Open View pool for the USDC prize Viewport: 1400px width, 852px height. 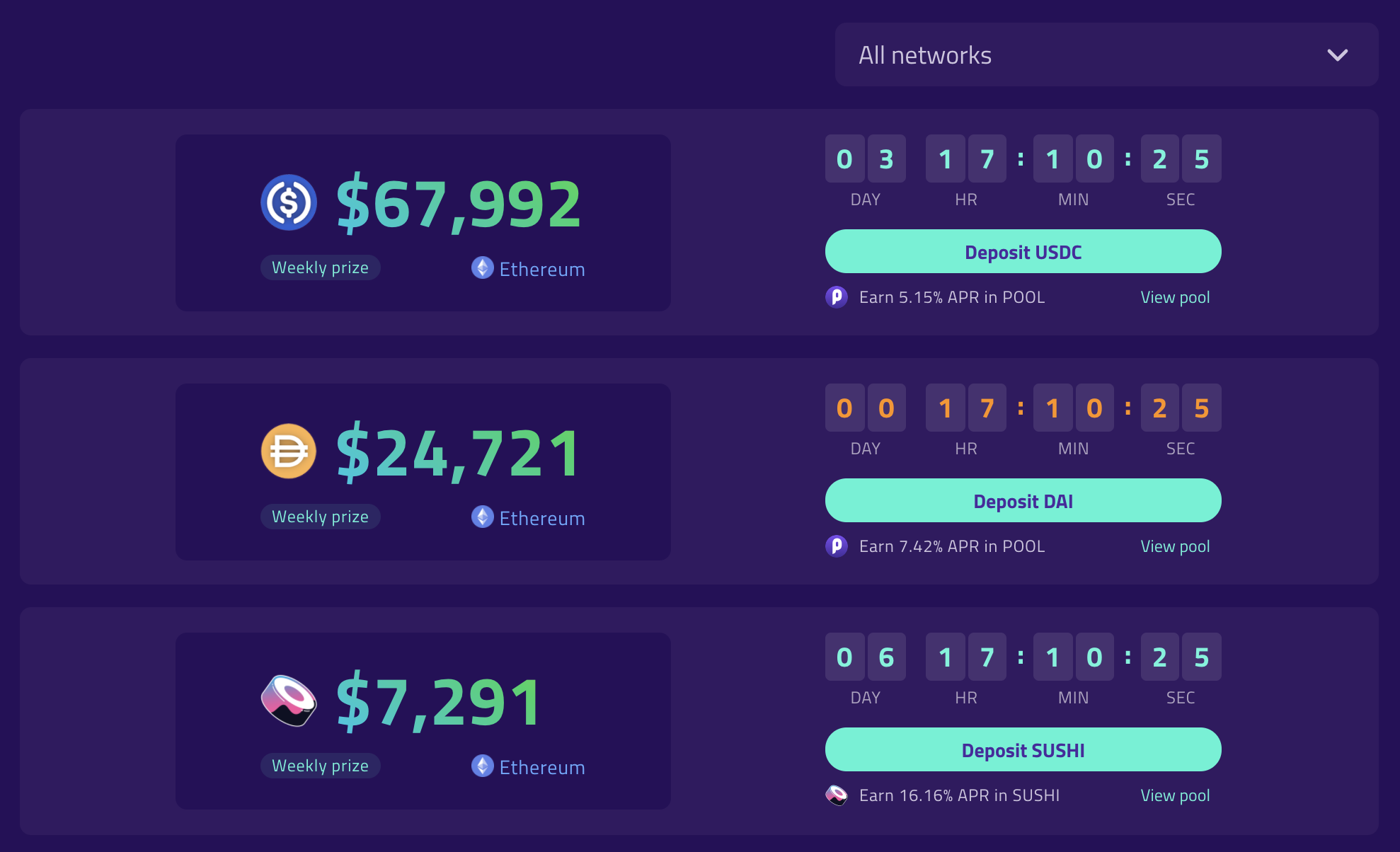(x=1175, y=297)
